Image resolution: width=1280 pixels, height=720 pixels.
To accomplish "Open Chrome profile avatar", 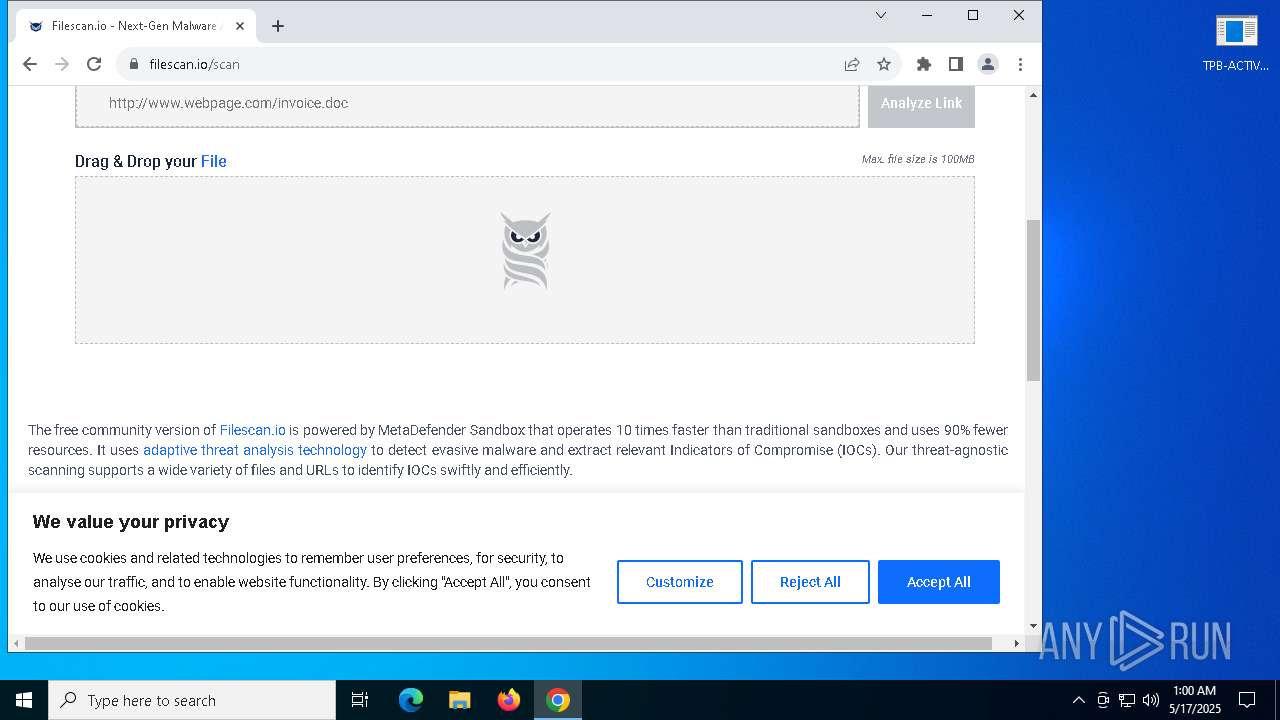I will 988,64.
